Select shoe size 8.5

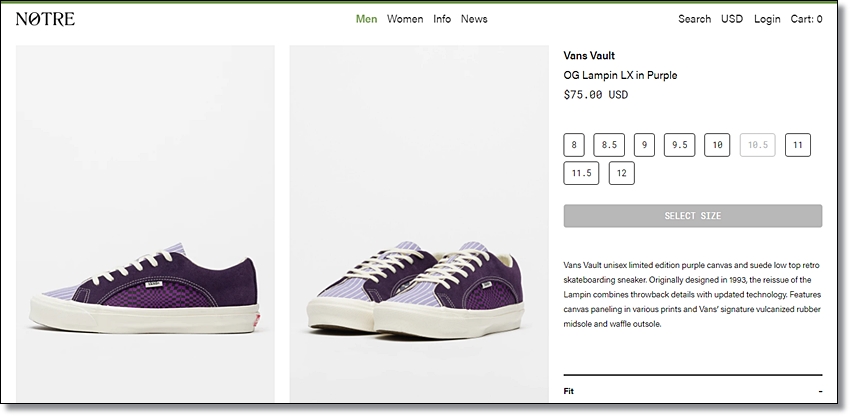tap(609, 145)
